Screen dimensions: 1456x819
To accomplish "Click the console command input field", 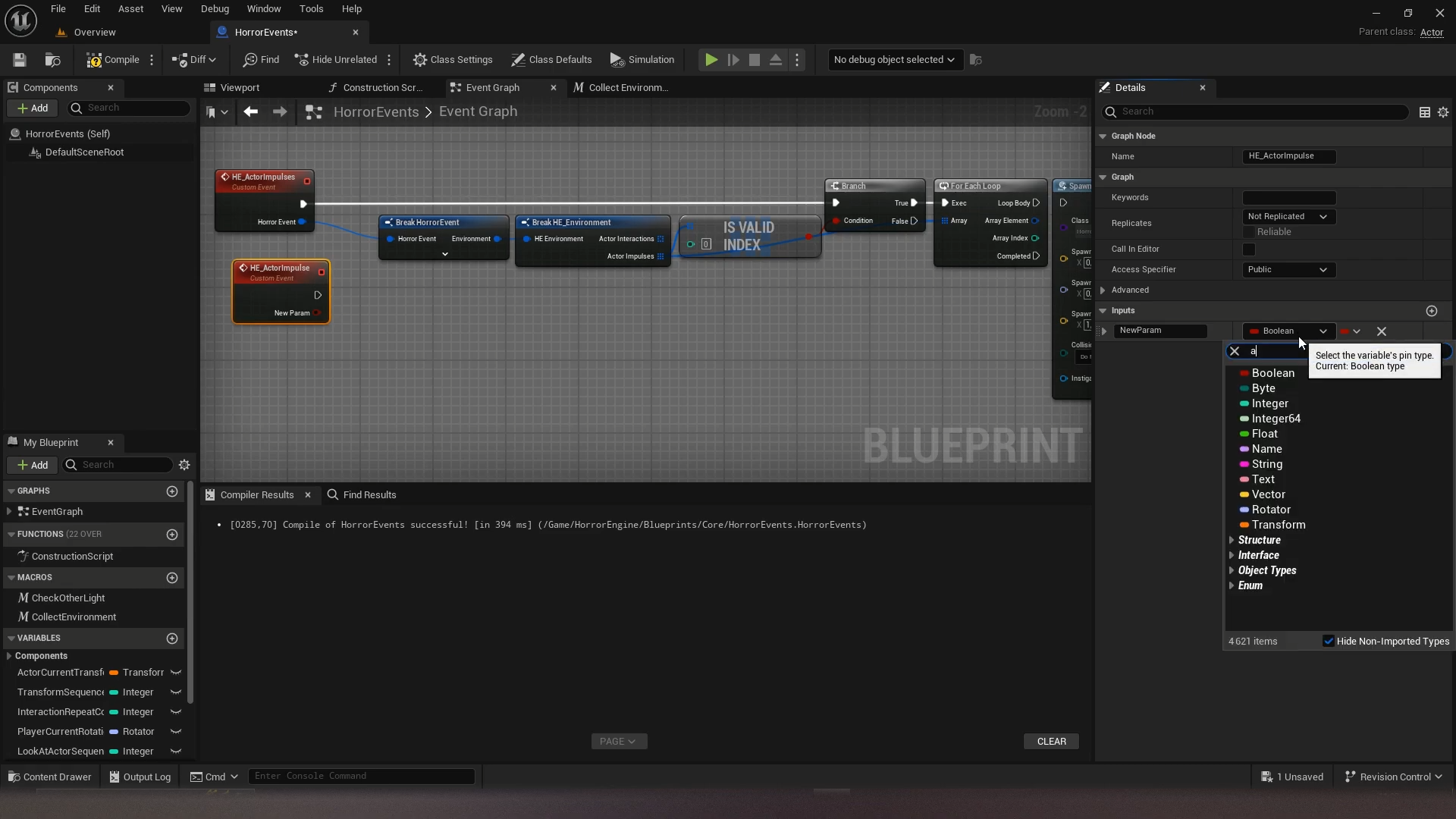I will pyautogui.click(x=361, y=777).
